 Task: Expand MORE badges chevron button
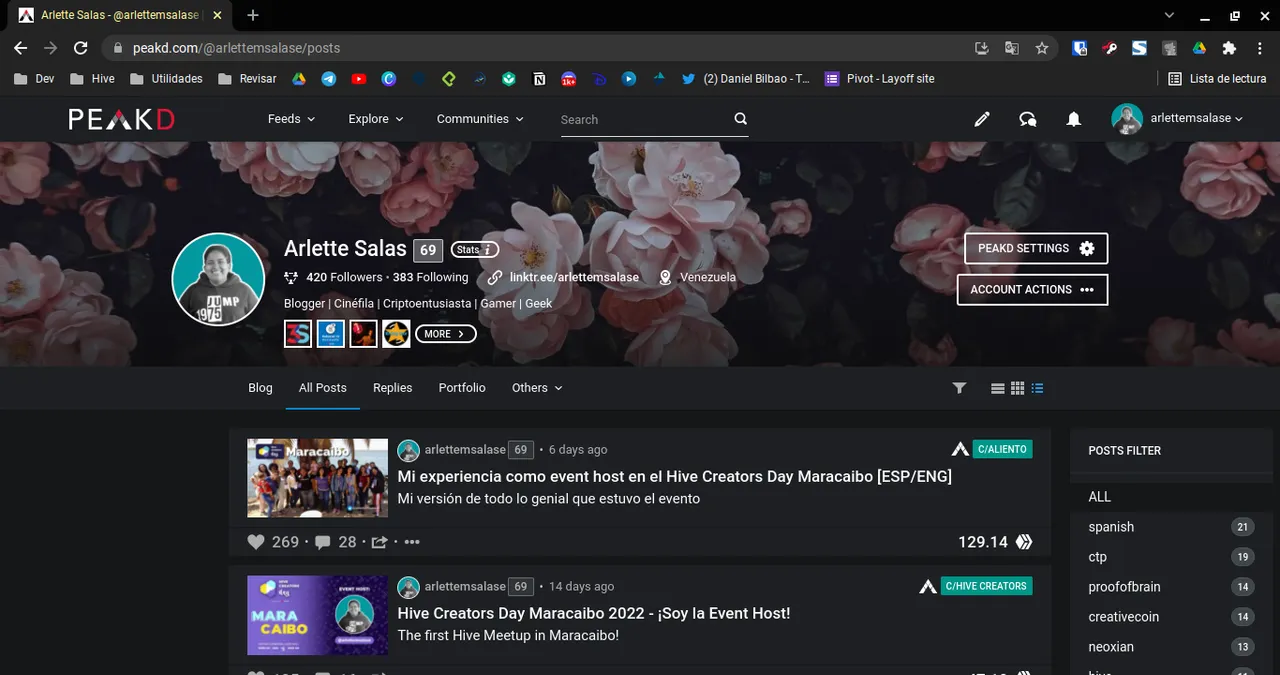(445, 334)
